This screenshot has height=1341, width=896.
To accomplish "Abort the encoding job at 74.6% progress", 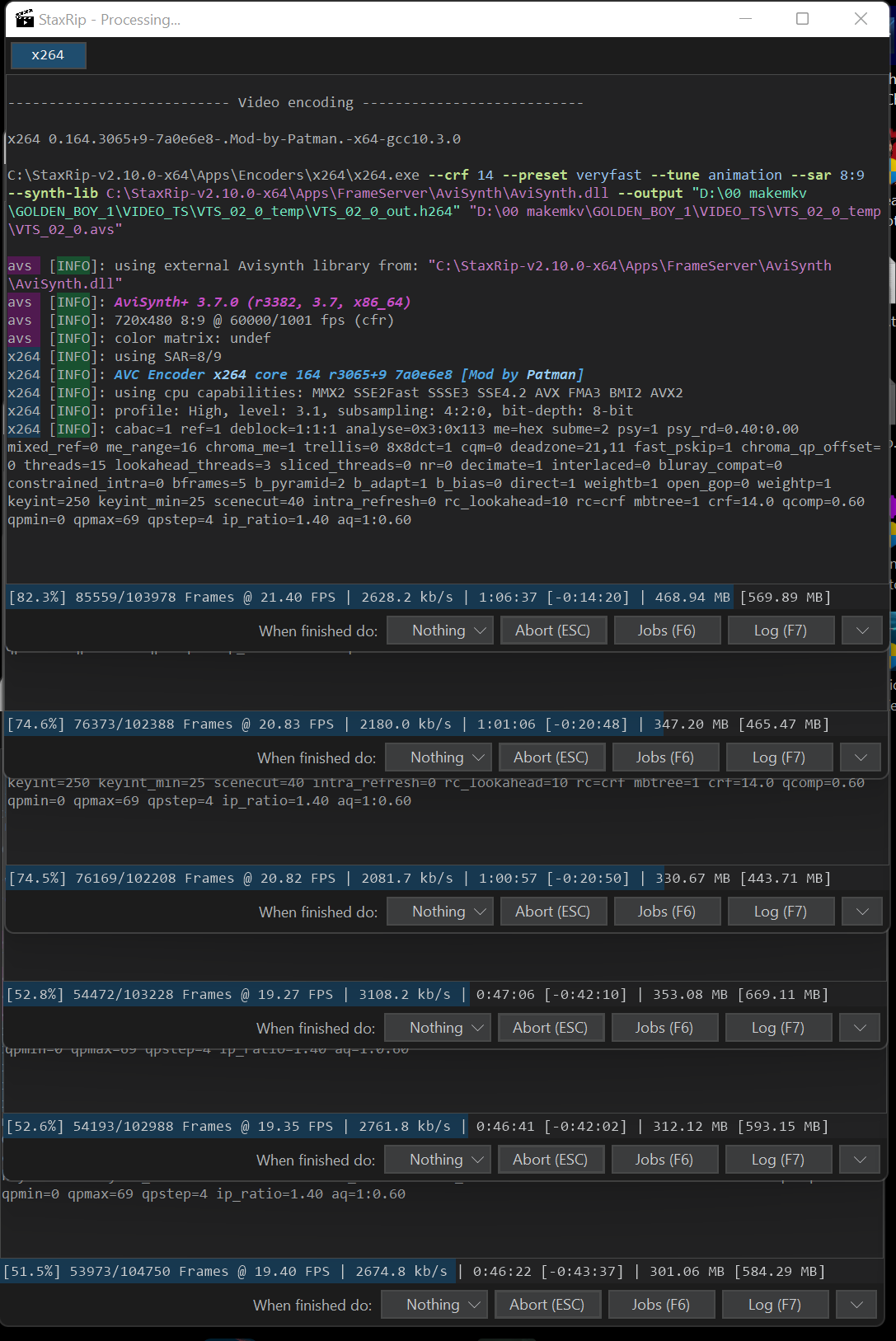I will click(x=551, y=757).
